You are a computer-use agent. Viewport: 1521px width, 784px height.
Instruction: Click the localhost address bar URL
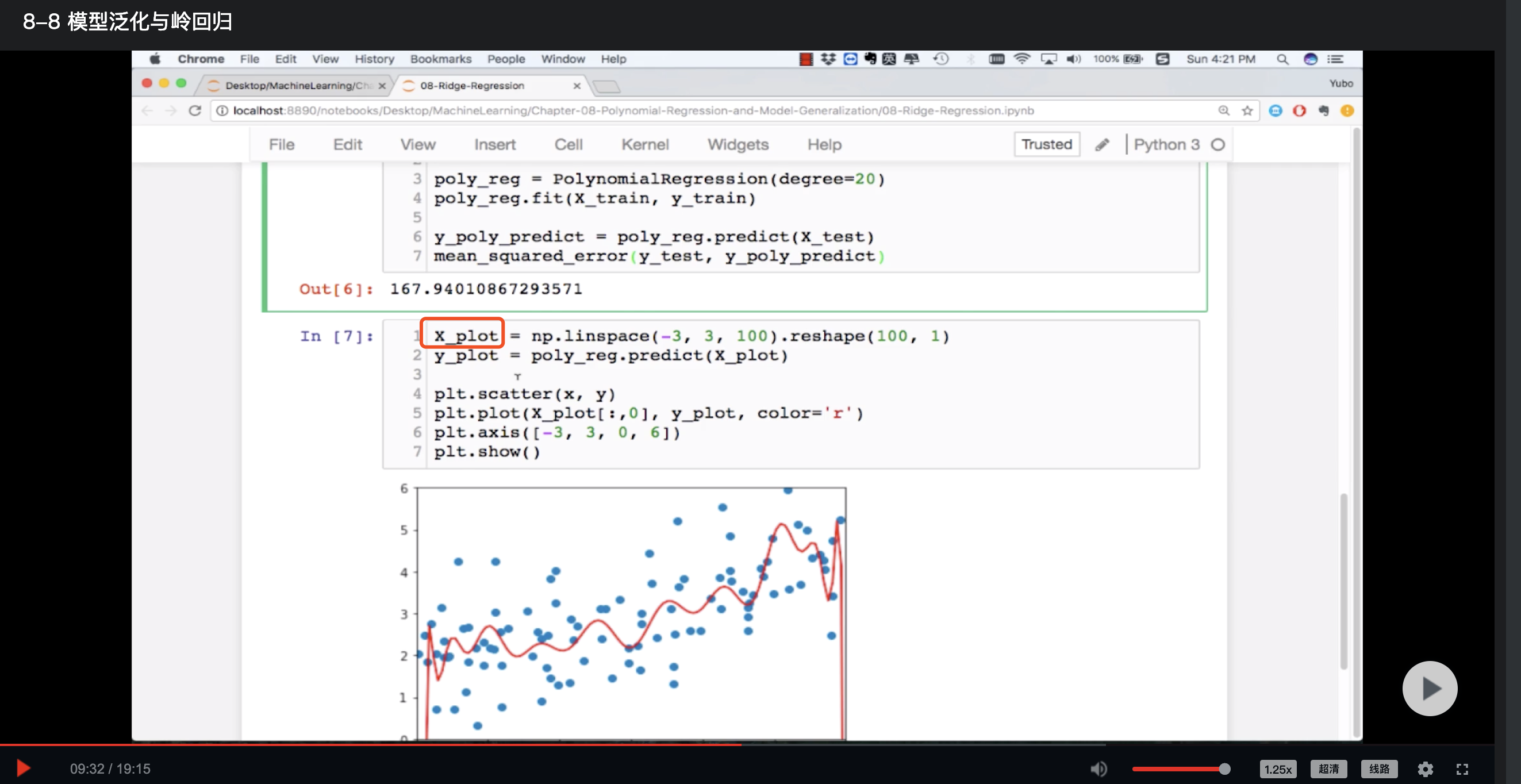tap(633, 110)
